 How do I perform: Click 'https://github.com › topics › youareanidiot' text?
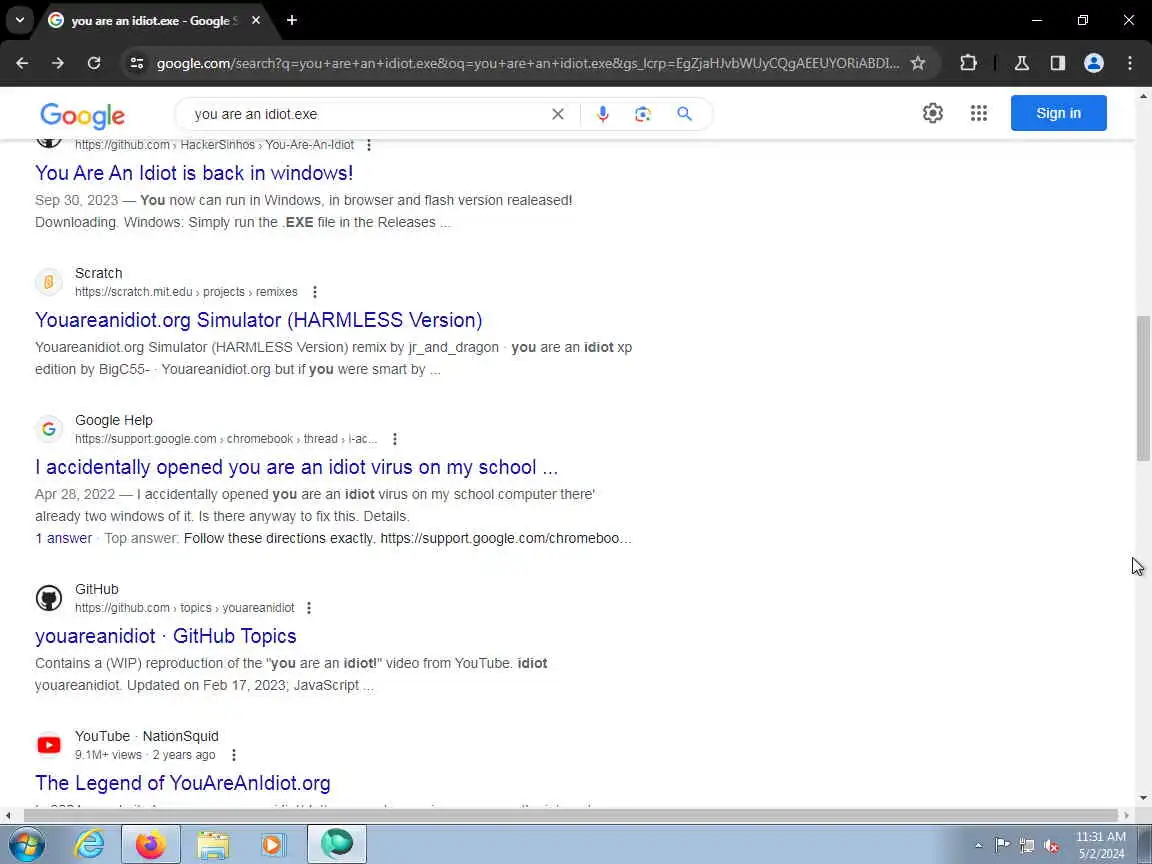point(184,608)
